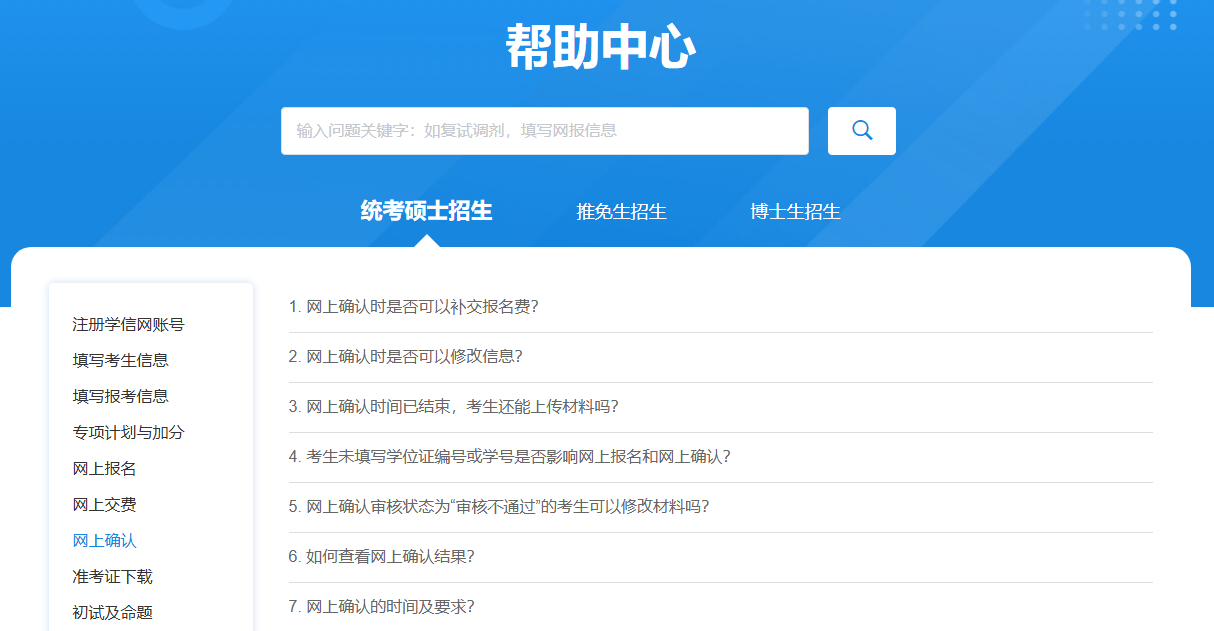
Task: Open 准考证下载 sidebar category
Action: click(x=112, y=577)
